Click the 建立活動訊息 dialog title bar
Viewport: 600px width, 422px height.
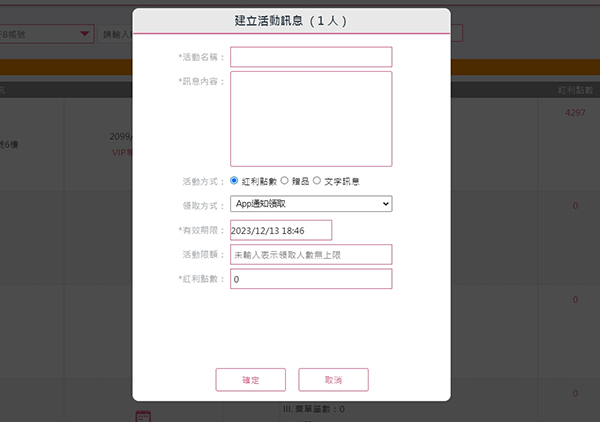tap(291, 20)
